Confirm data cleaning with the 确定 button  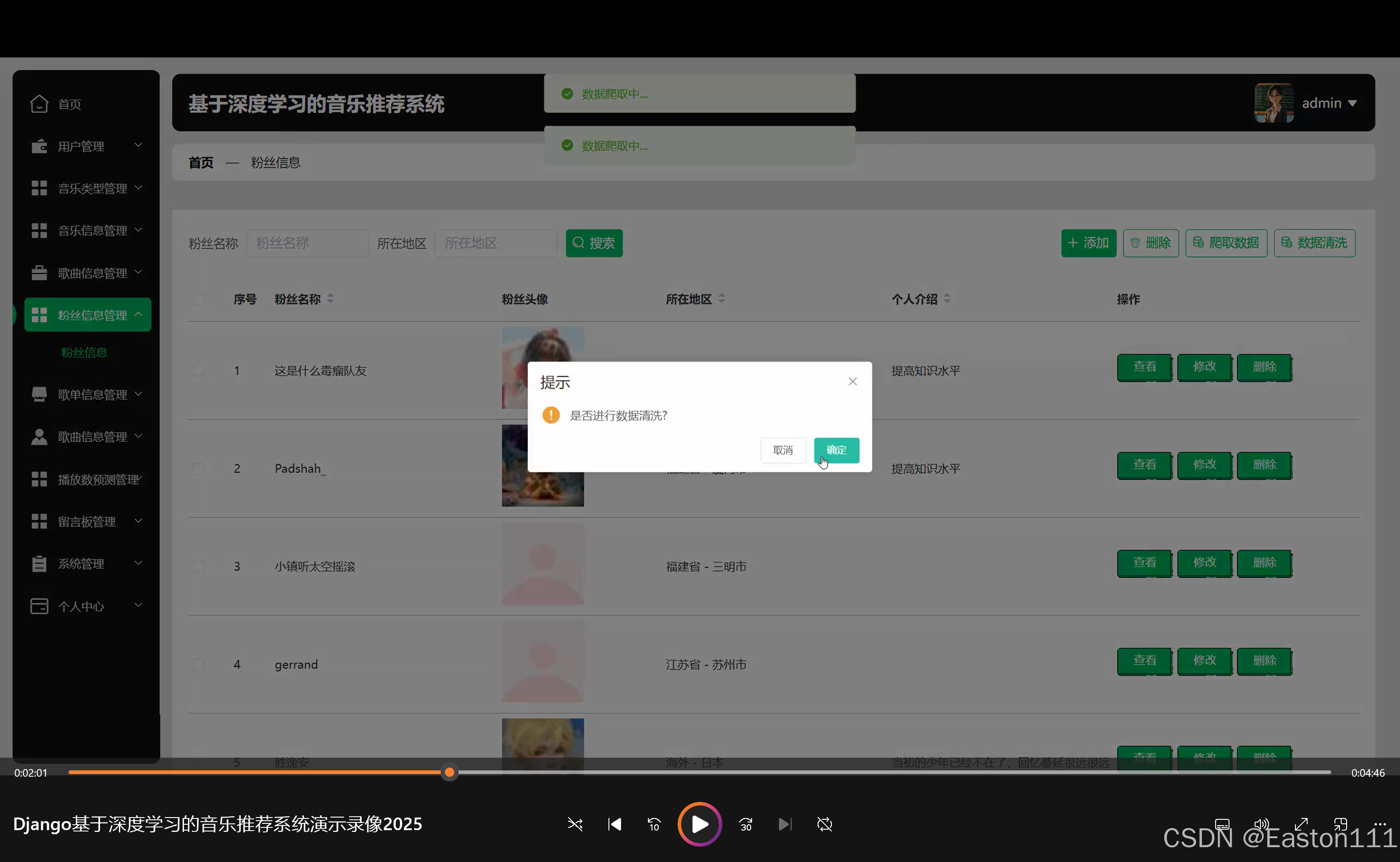point(836,450)
